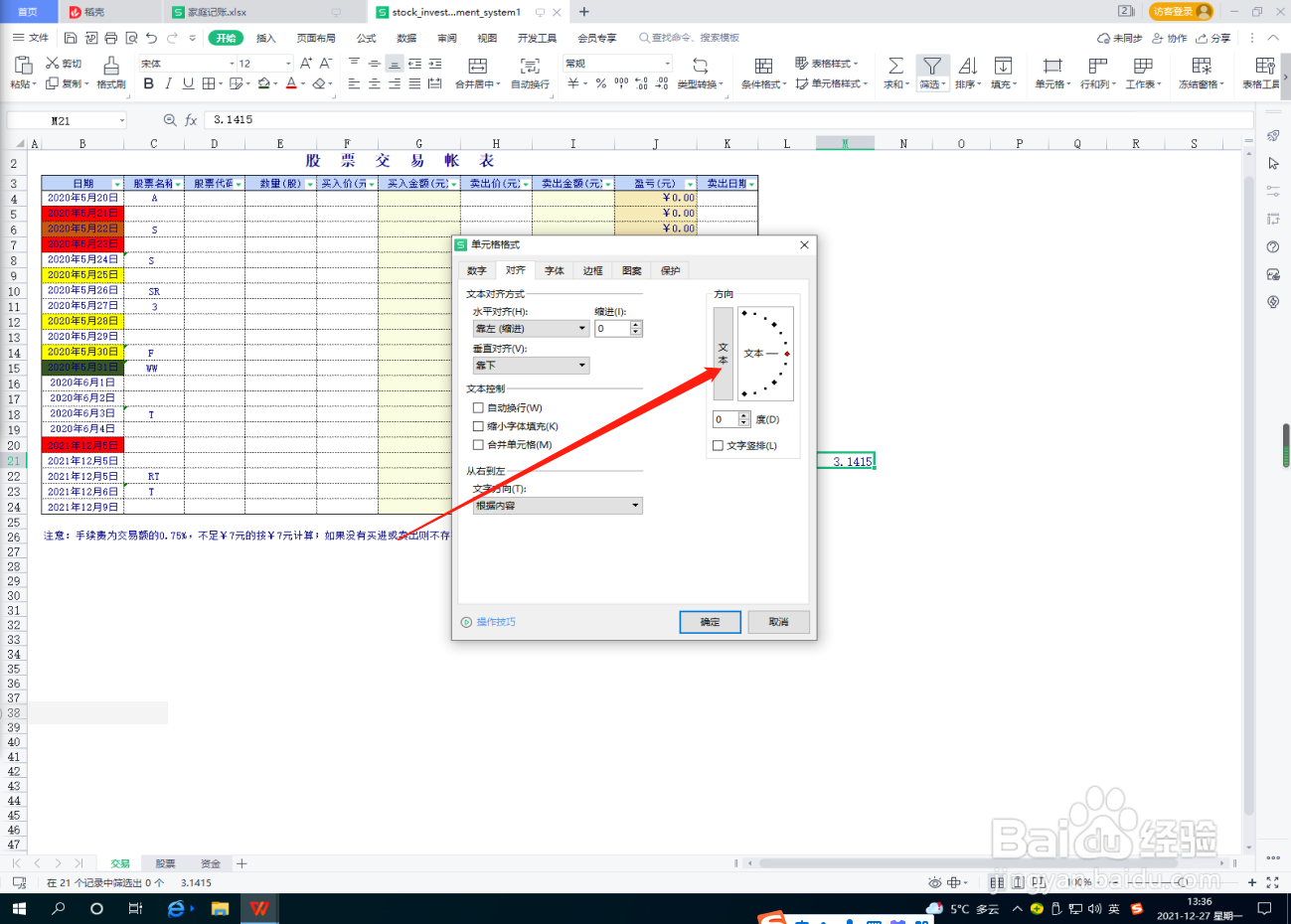Click the decrease font size icon
This screenshot has height=924, width=1291.
pyautogui.click(x=325, y=63)
